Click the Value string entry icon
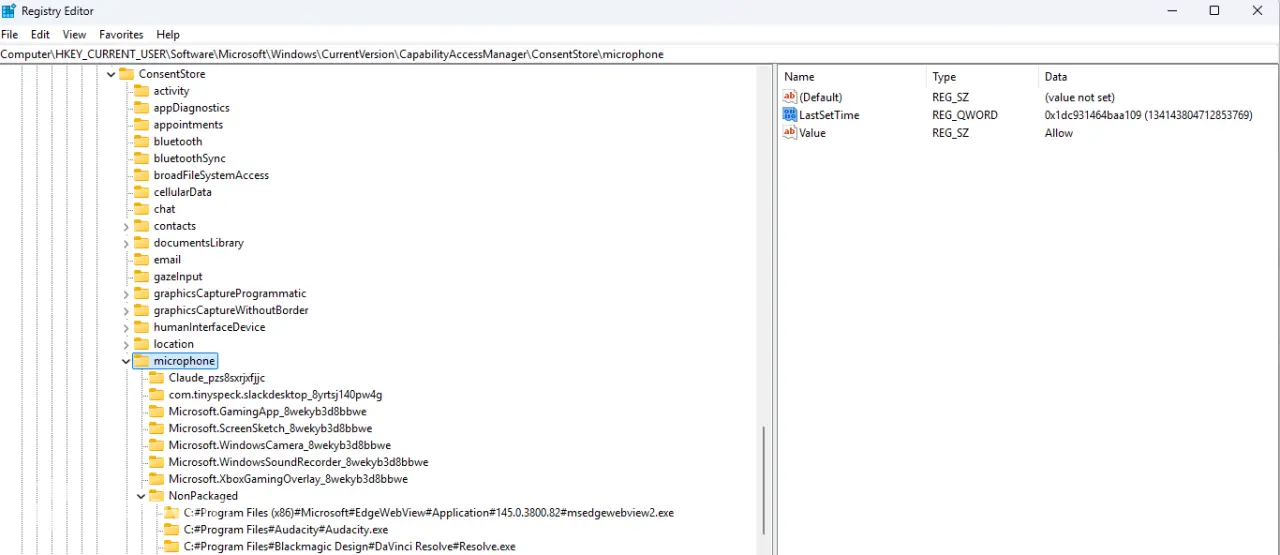 [790, 133]
